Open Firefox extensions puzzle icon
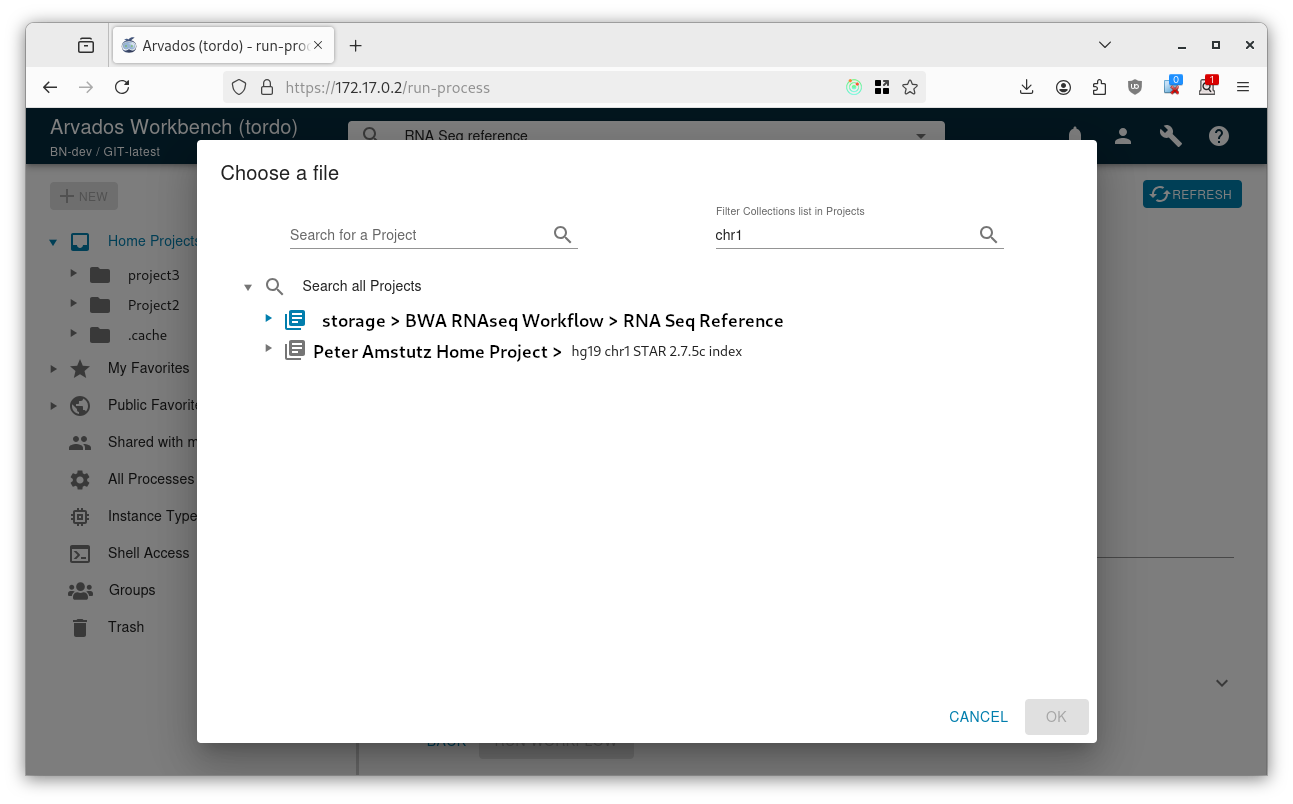The width and height of the screenshot is (1293, 804). (1099, 87)
